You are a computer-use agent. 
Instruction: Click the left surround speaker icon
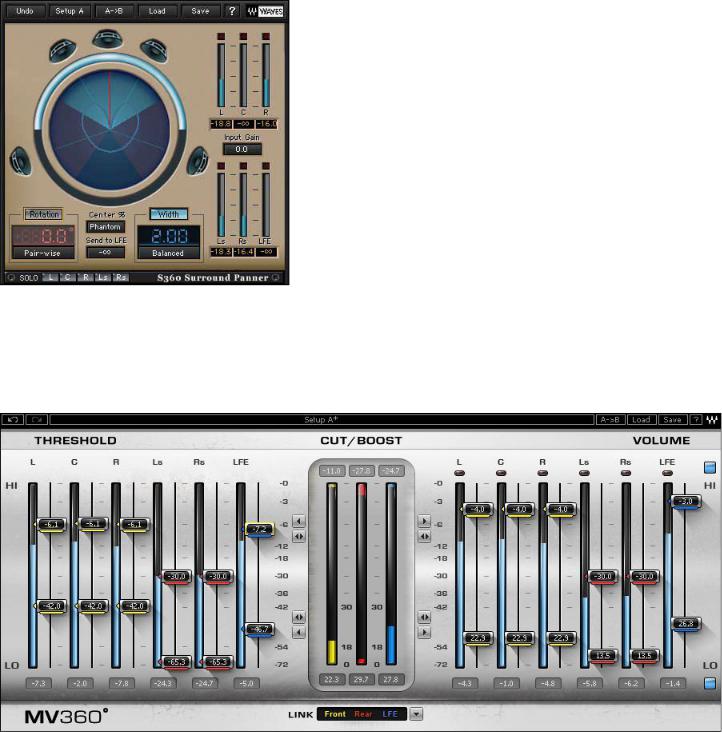tap(21, 161)
